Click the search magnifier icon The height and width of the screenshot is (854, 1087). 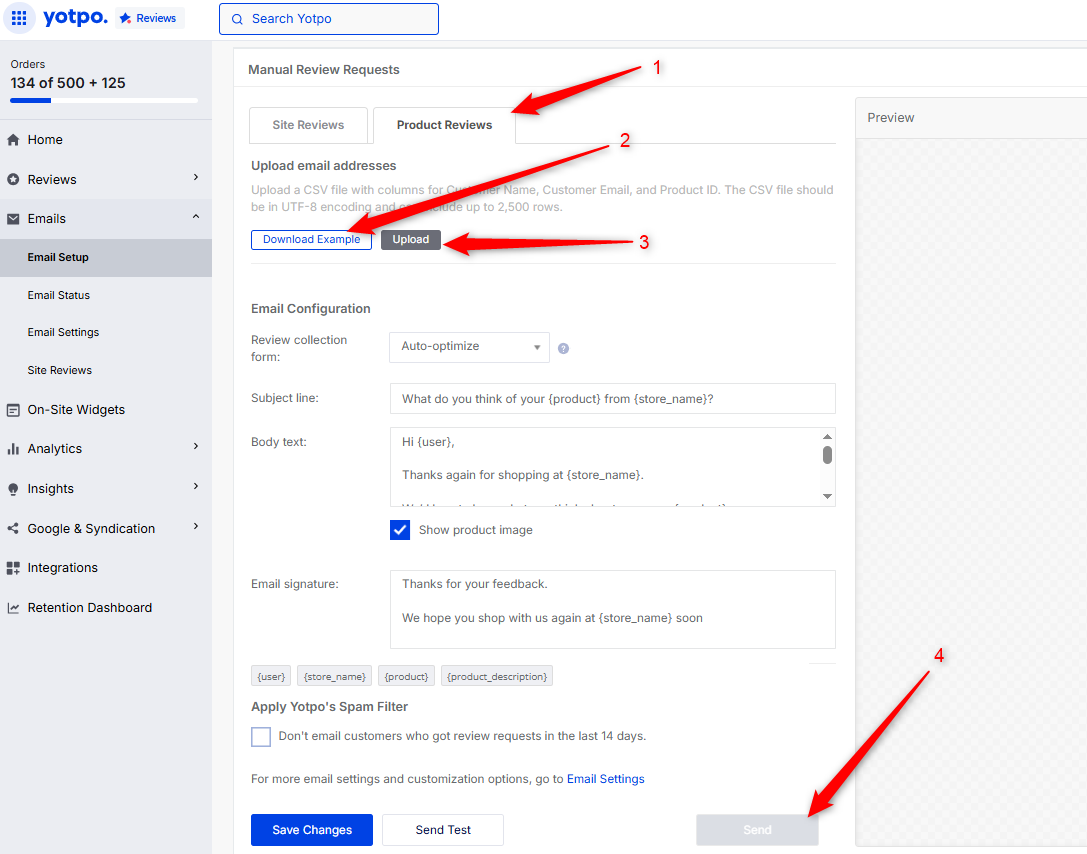[x=237, y=19]
